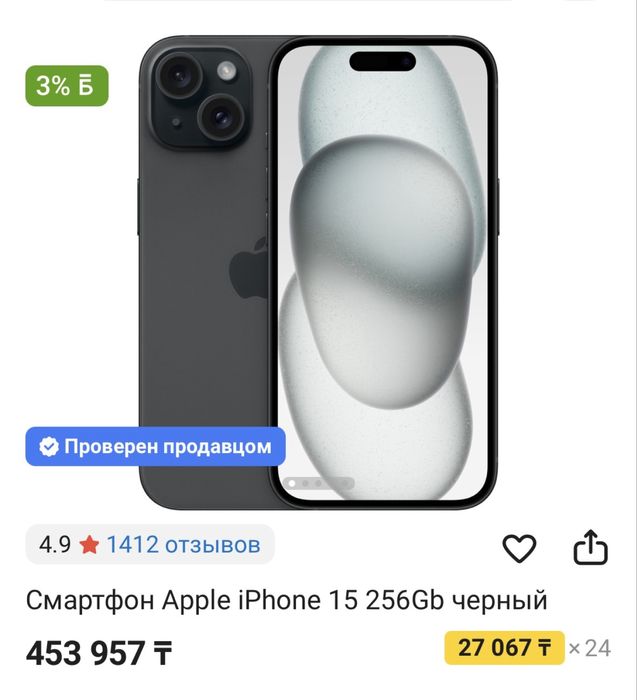Tap the yellow 27 067 ₸ installment badge

[504, 648]
